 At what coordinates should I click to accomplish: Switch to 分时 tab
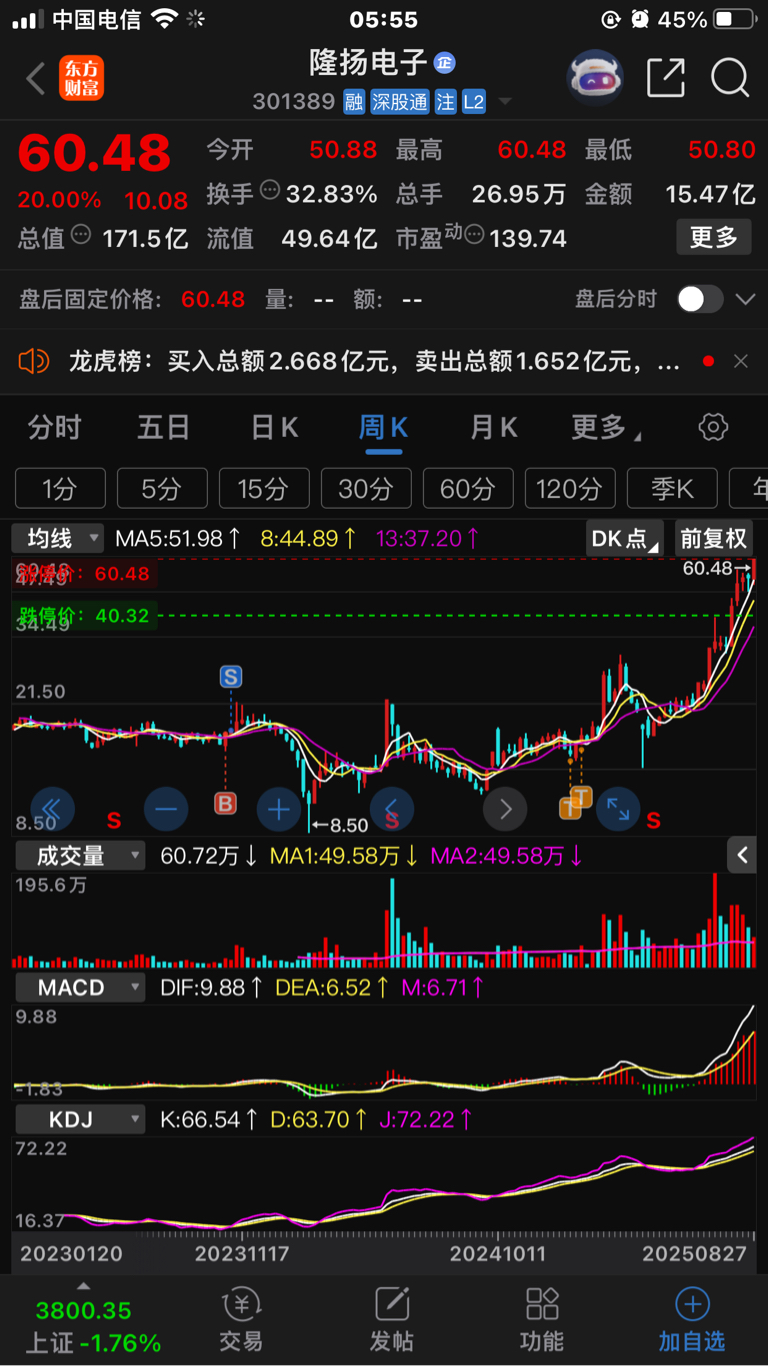[54, 428]
